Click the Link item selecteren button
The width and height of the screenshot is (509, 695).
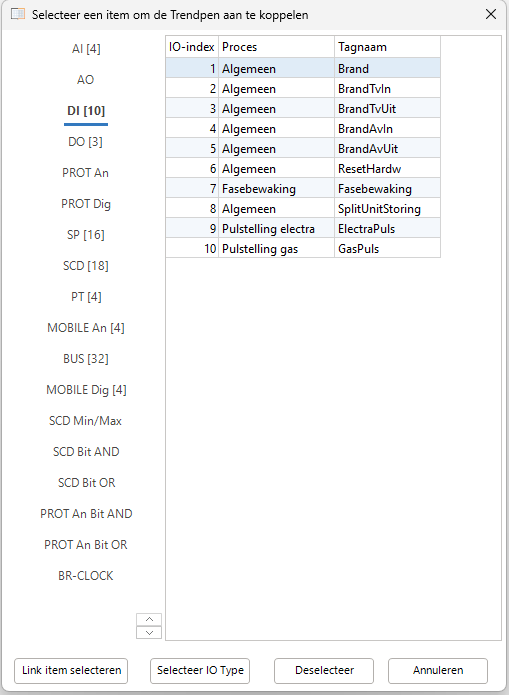click(x=71, y=671)
